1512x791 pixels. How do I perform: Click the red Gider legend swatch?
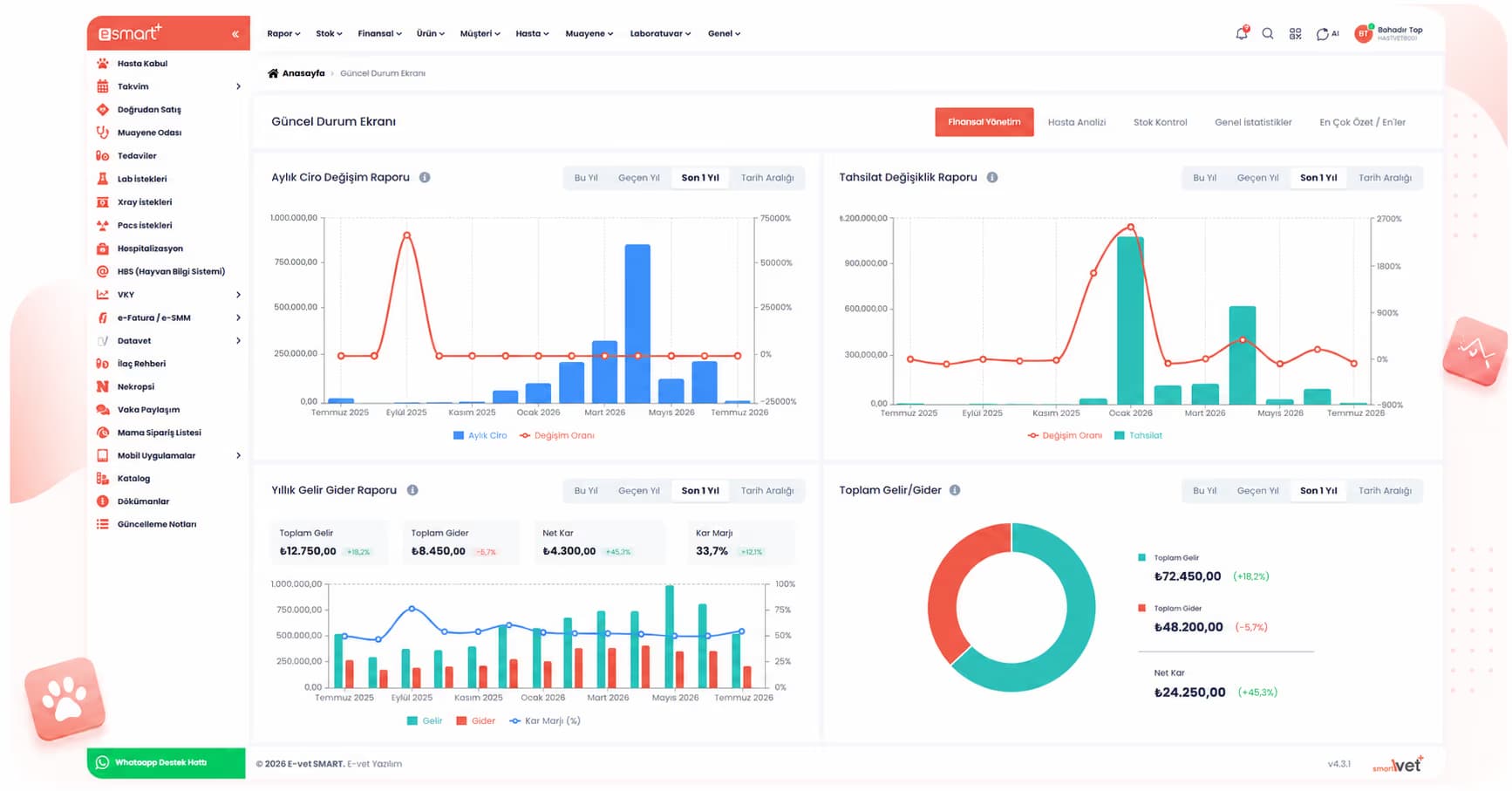click(461, 721)
